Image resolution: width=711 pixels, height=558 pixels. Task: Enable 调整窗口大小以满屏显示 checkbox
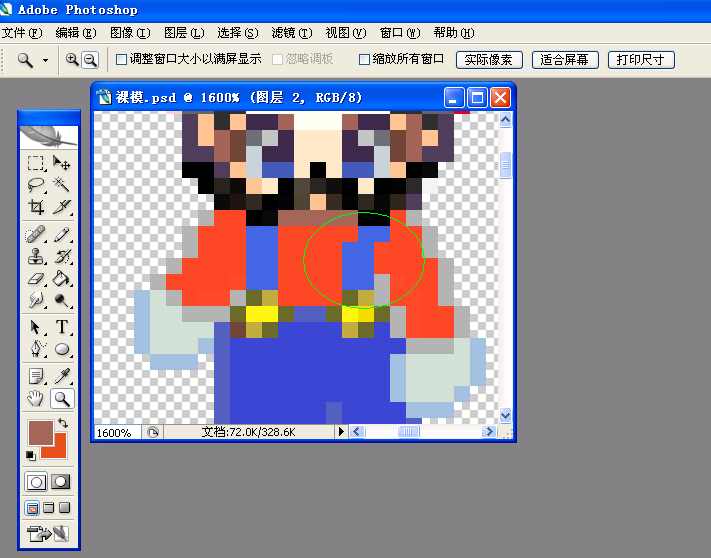[x=121, y=59]
